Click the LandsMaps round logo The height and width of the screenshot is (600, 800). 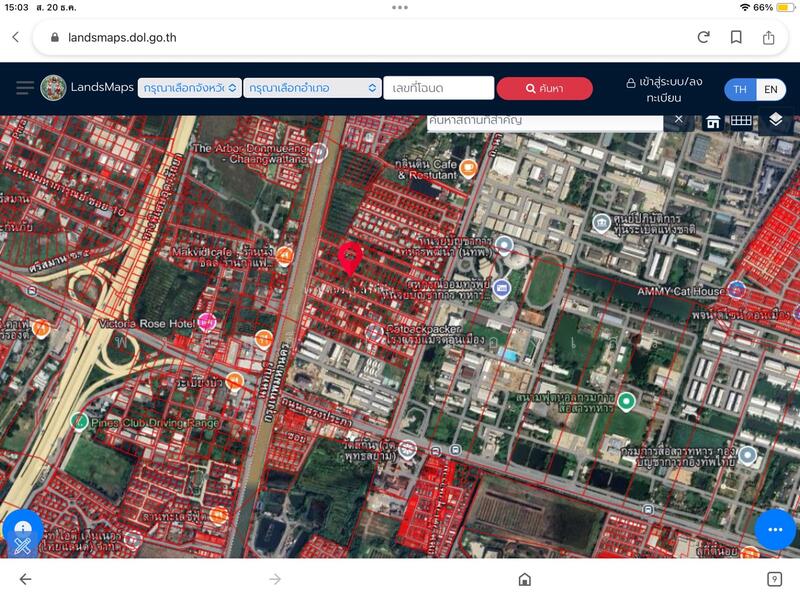pyautogui.click(x=53, y=88)
